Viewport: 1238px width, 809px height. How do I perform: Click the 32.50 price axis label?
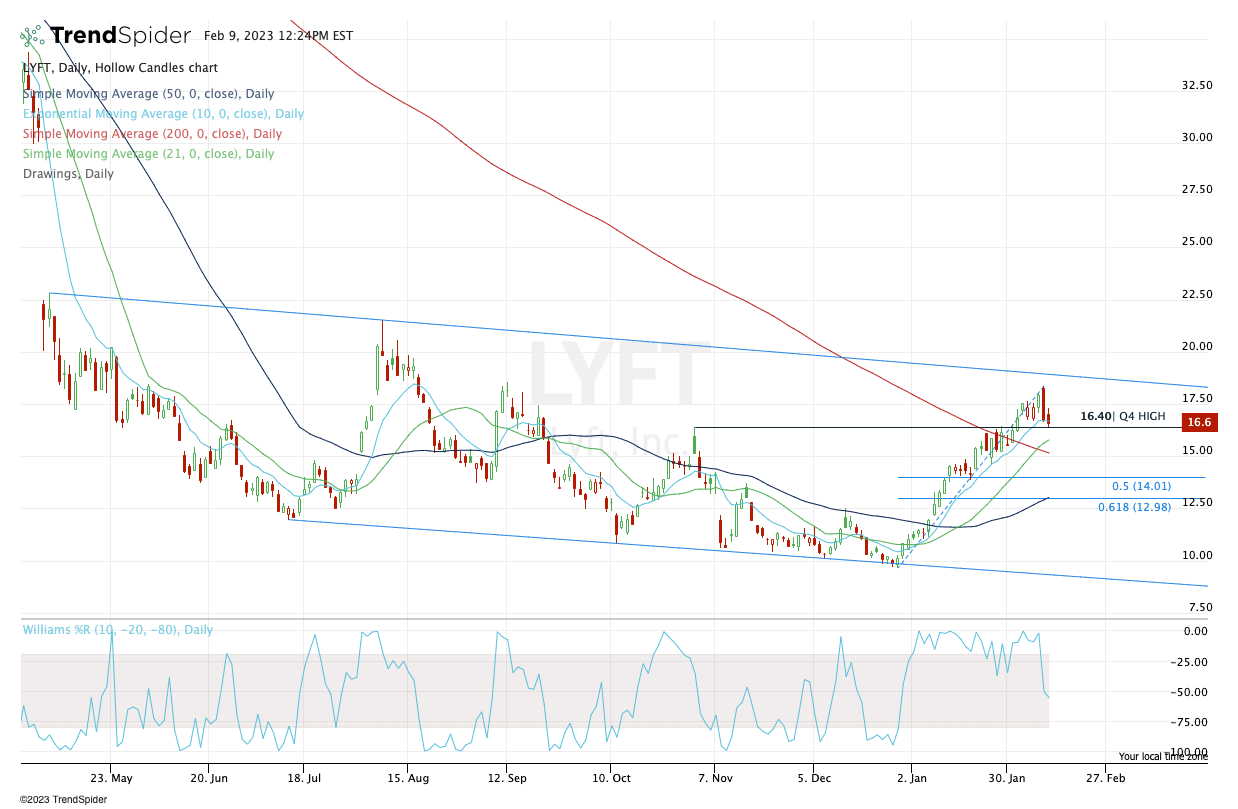click(x=1197, y=85)
